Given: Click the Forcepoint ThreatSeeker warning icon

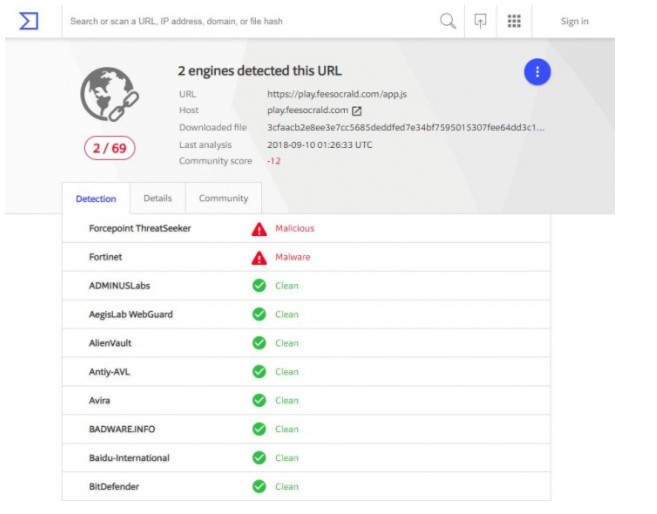Looking at the screenshot, I should pos(259,228).
